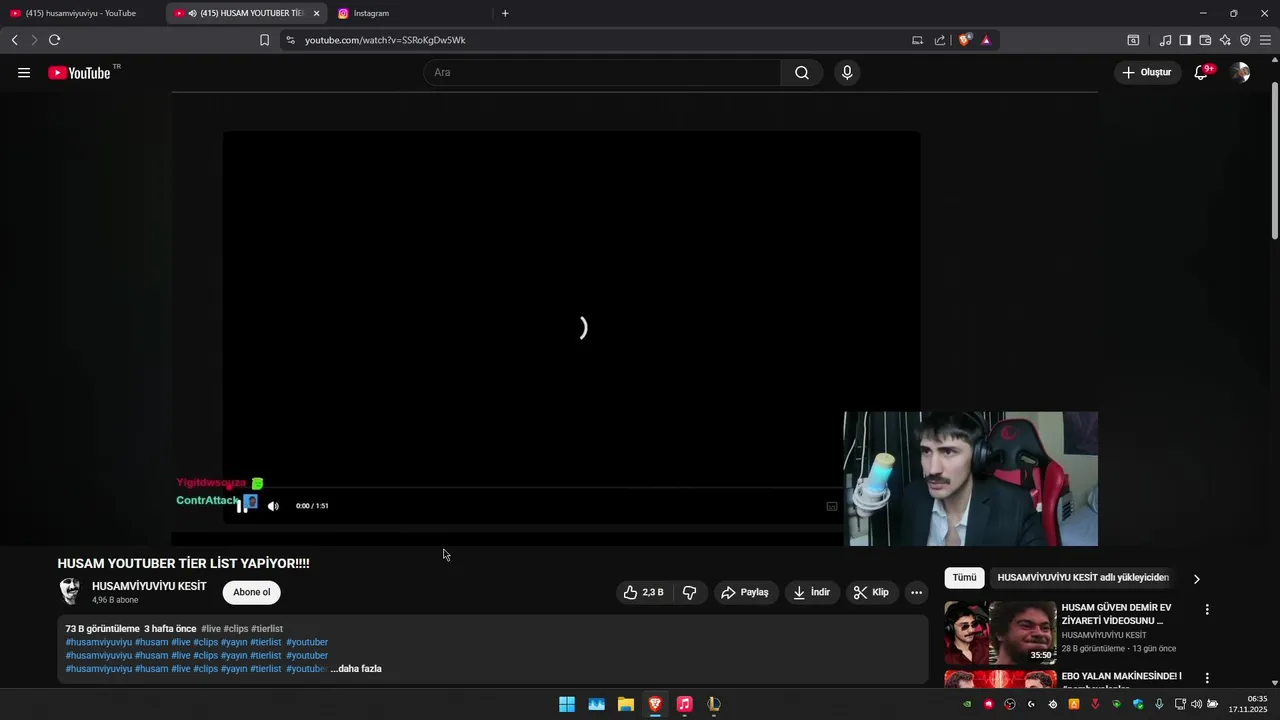The width and height of the screenshot is (1280, 720).
Task: Open File Explorer from the taskbar
Action: coord(626,704)
